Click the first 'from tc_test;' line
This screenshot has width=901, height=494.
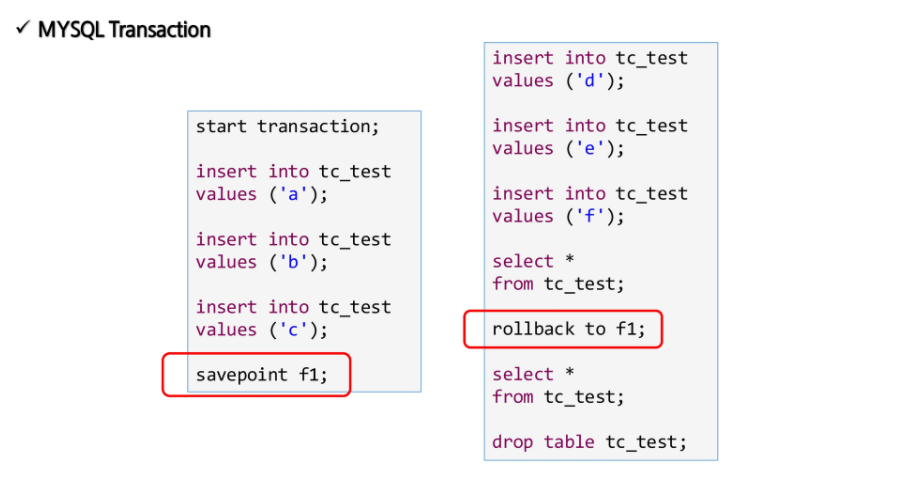click(x=558, y=284)
